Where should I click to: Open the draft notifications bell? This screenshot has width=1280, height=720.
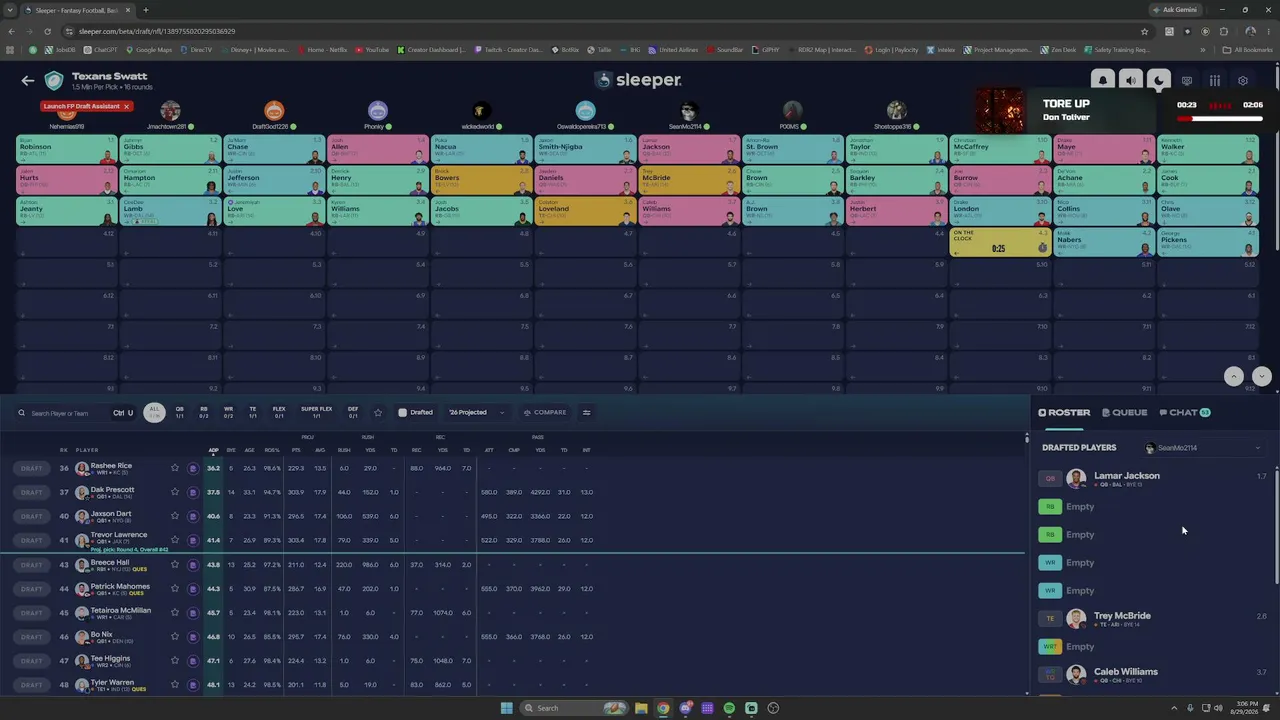(x=1102, y=81)
